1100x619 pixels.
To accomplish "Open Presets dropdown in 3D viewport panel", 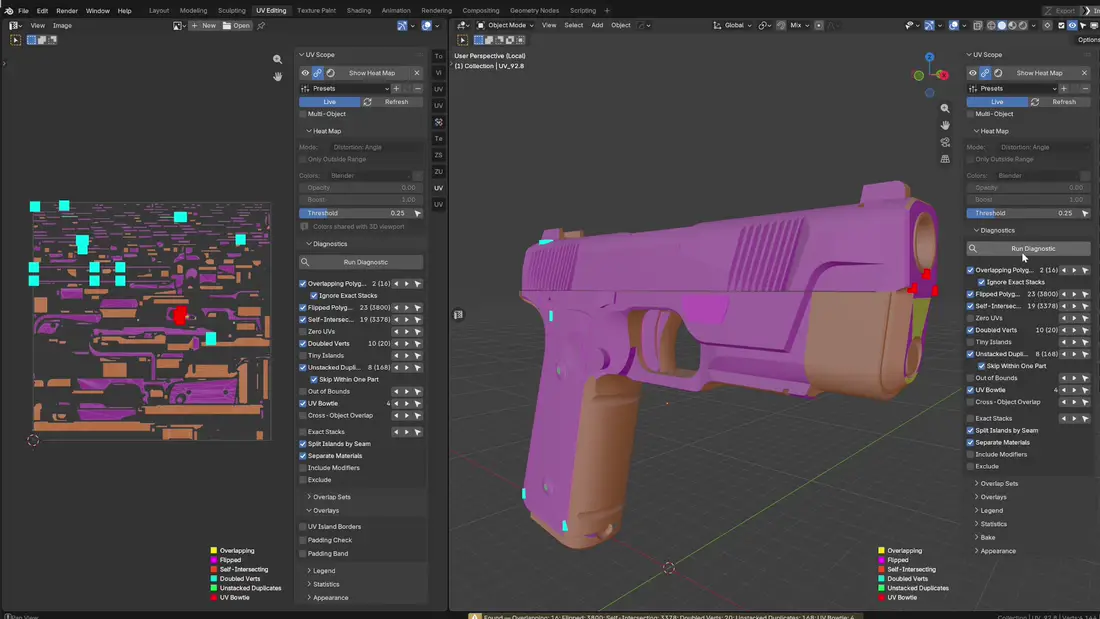I will tap(1012, 88).
